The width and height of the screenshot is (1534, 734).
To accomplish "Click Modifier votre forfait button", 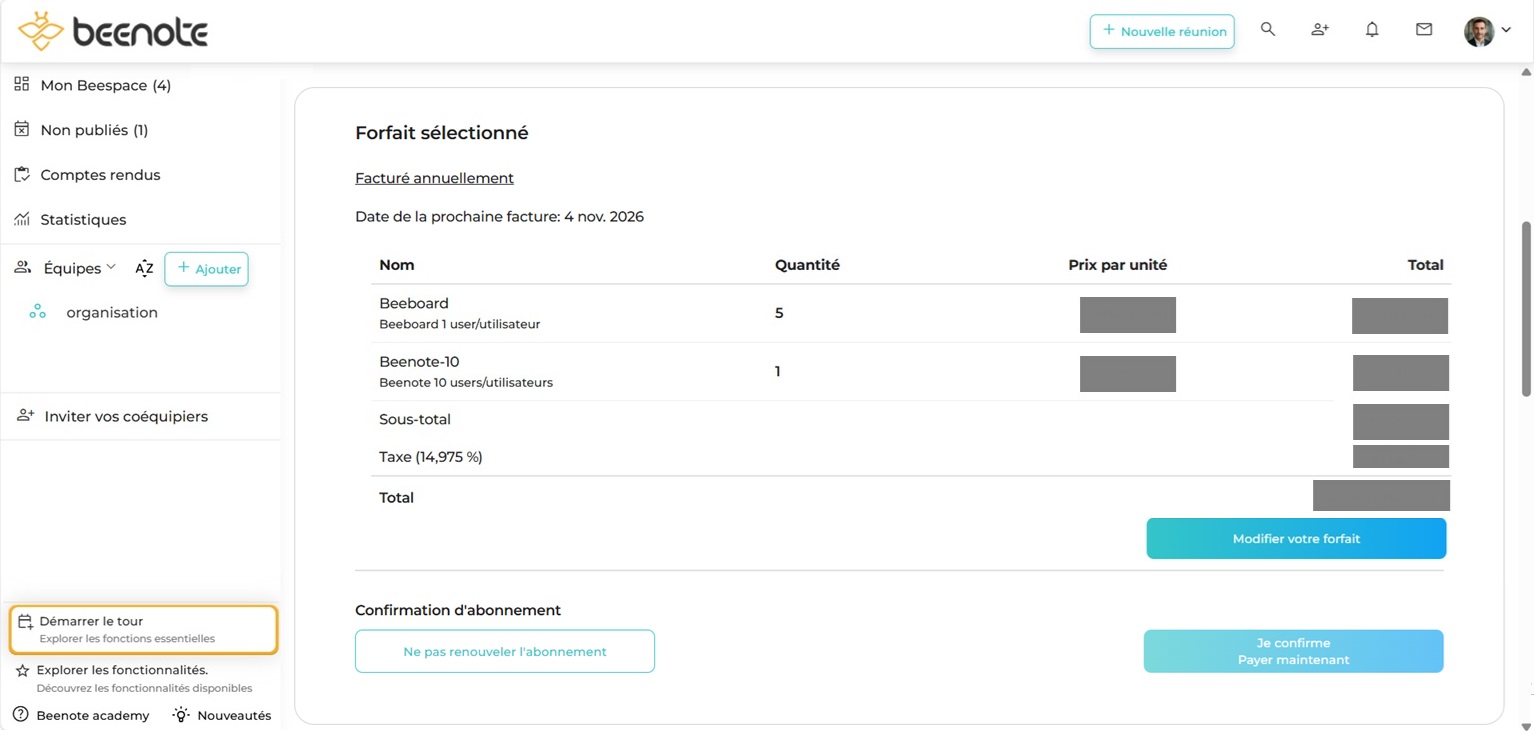I will coord(1296,538).
